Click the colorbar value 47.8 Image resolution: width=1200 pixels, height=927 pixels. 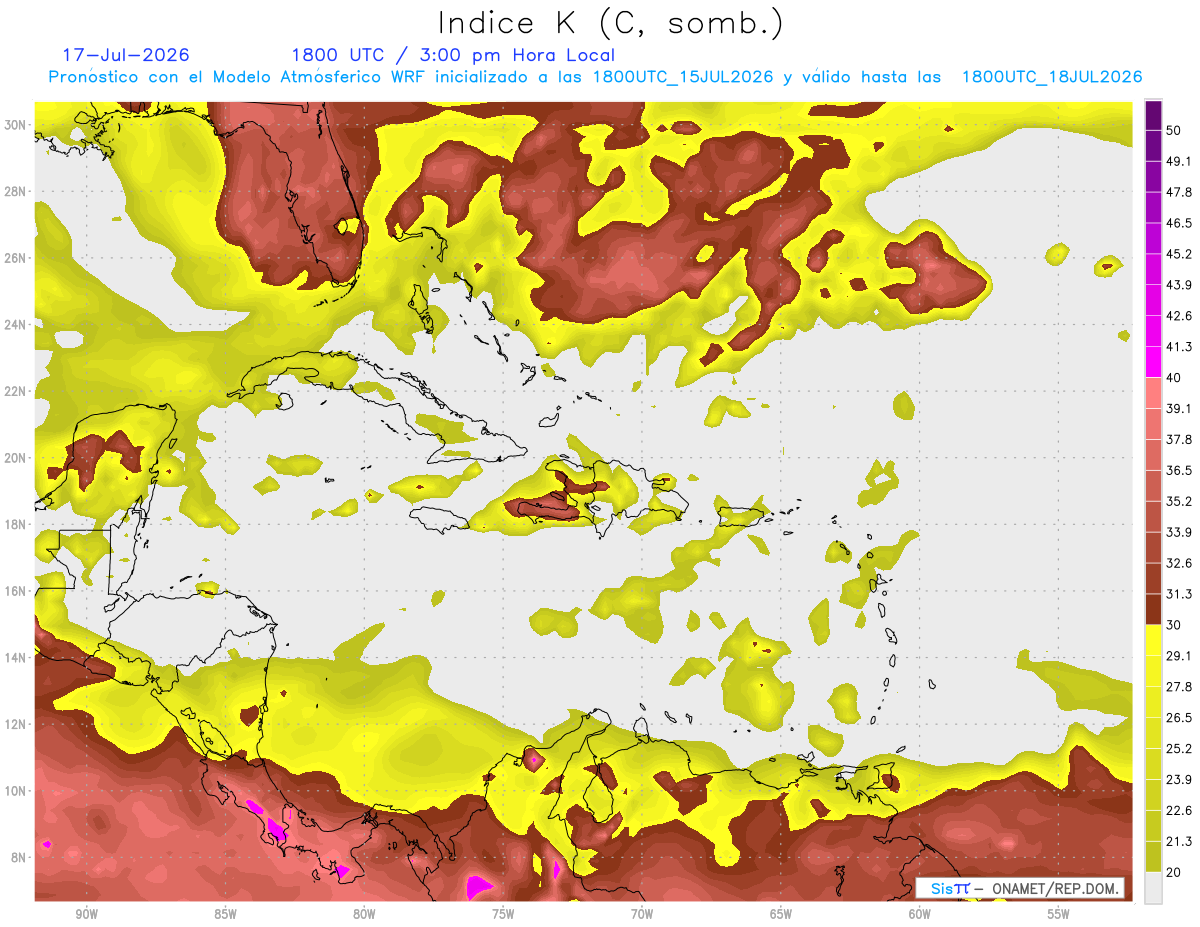click(1179, 192)
